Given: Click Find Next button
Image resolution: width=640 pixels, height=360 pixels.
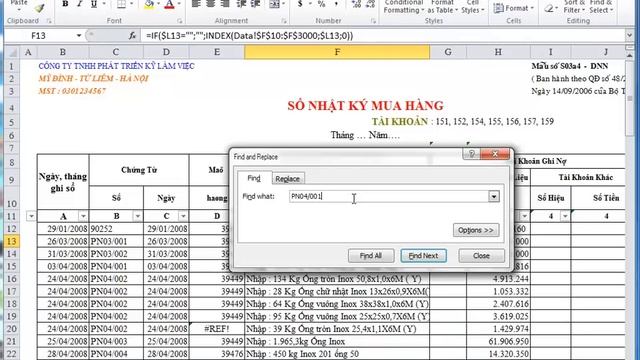Looking at the screenshot, I should pyautogui.click(x=423, y=256).
